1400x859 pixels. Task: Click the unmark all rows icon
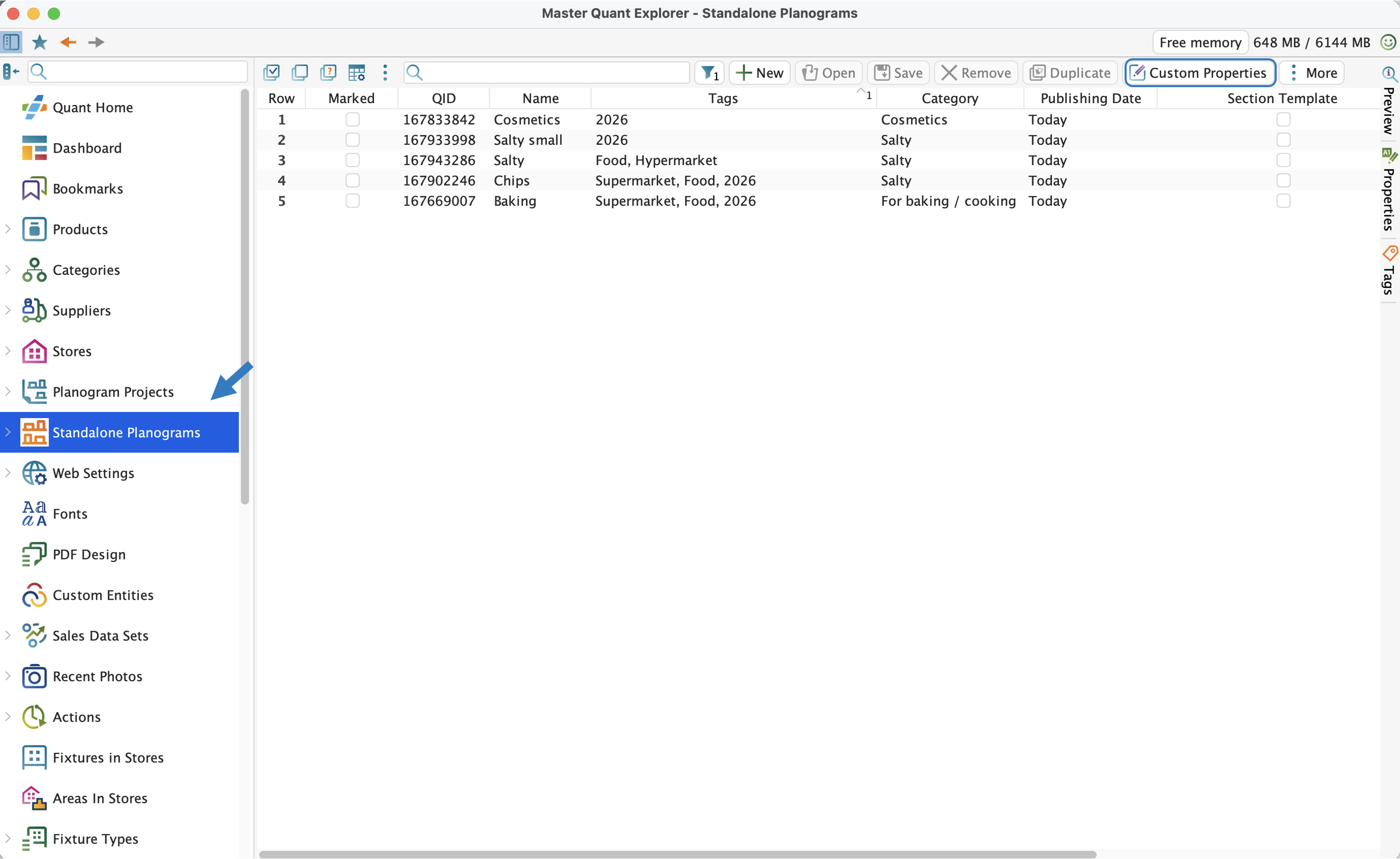pyautogui.click(x=300, y=73)
